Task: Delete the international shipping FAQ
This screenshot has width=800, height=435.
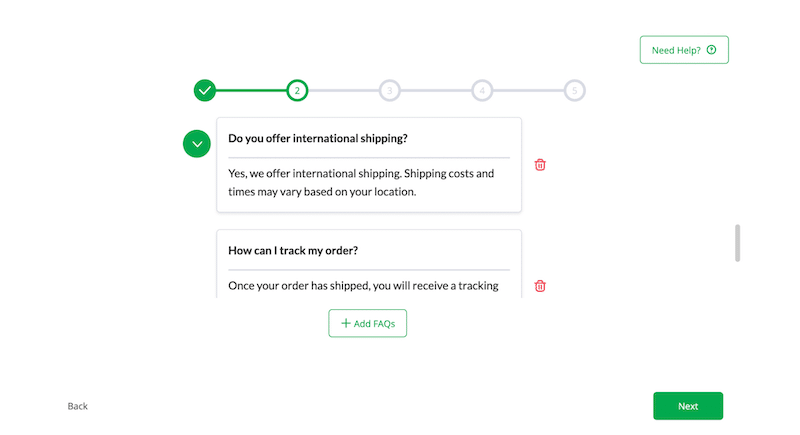Action: (540, 164)
